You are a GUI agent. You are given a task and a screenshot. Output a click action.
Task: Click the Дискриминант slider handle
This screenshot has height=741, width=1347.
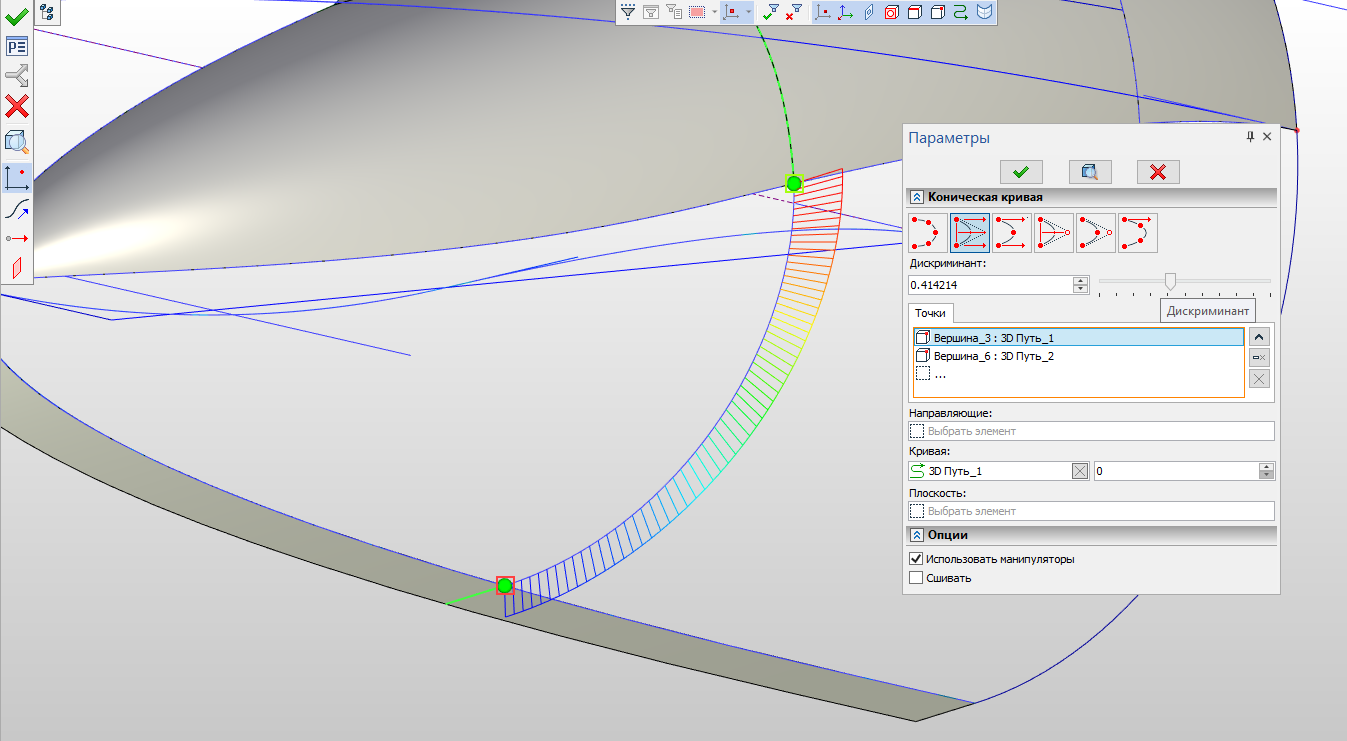(x=1170, y=282)
